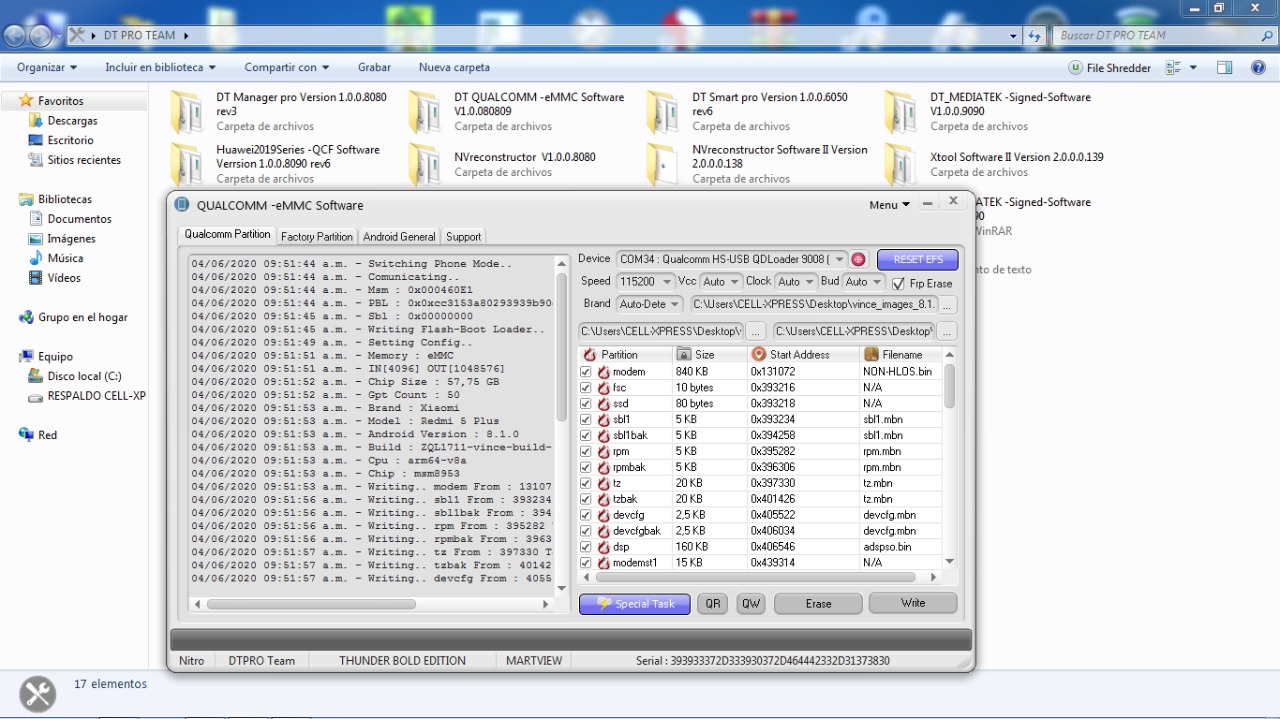Select the Qualcomm Partition tab
This screenshot has height=719, width=1280.
(x=227, y=235)
